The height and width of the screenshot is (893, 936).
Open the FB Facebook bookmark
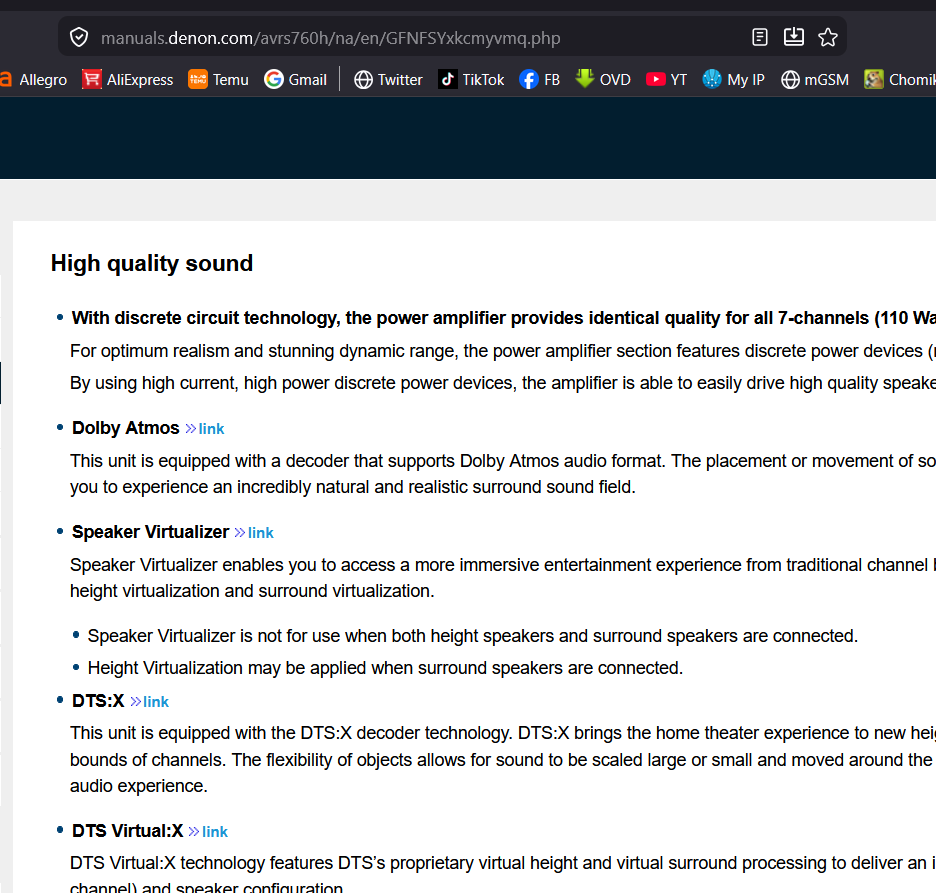tap(540, 80)
